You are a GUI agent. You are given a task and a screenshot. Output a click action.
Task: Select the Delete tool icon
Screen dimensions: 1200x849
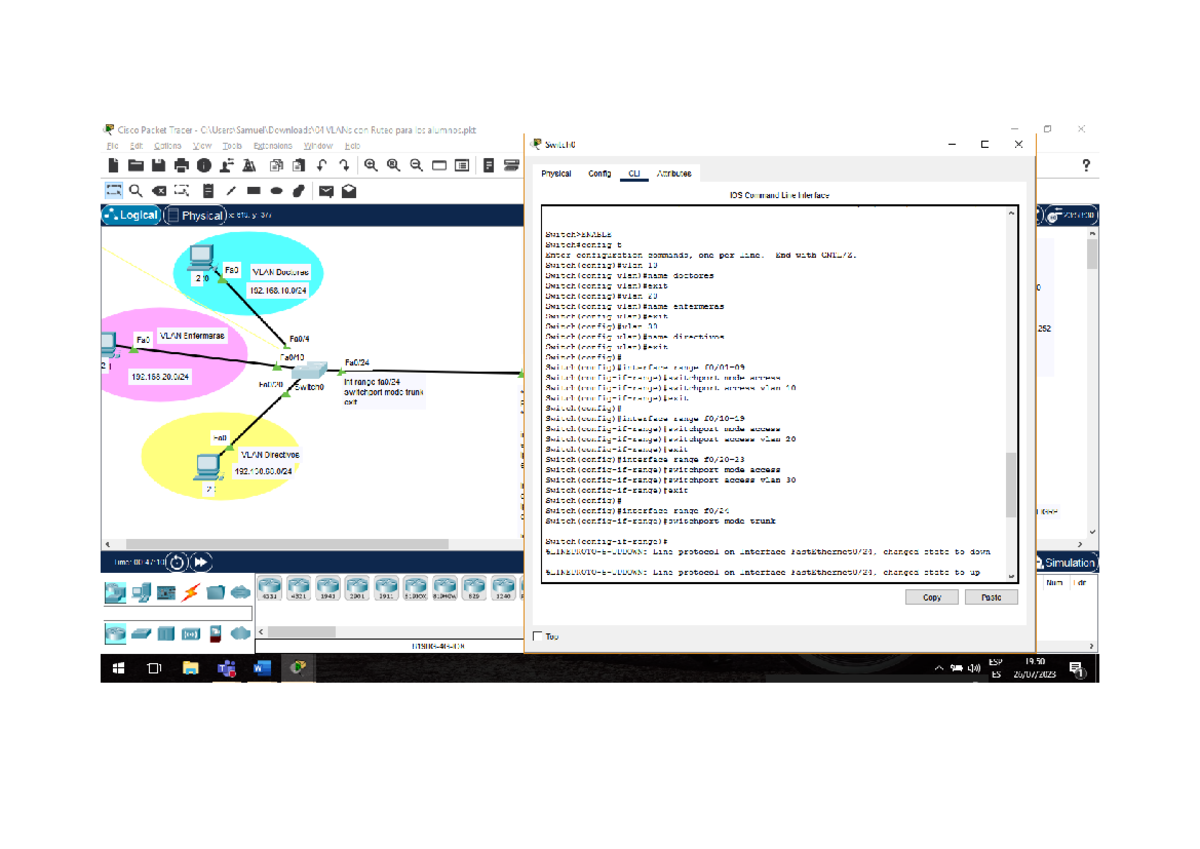coord(158,191)
